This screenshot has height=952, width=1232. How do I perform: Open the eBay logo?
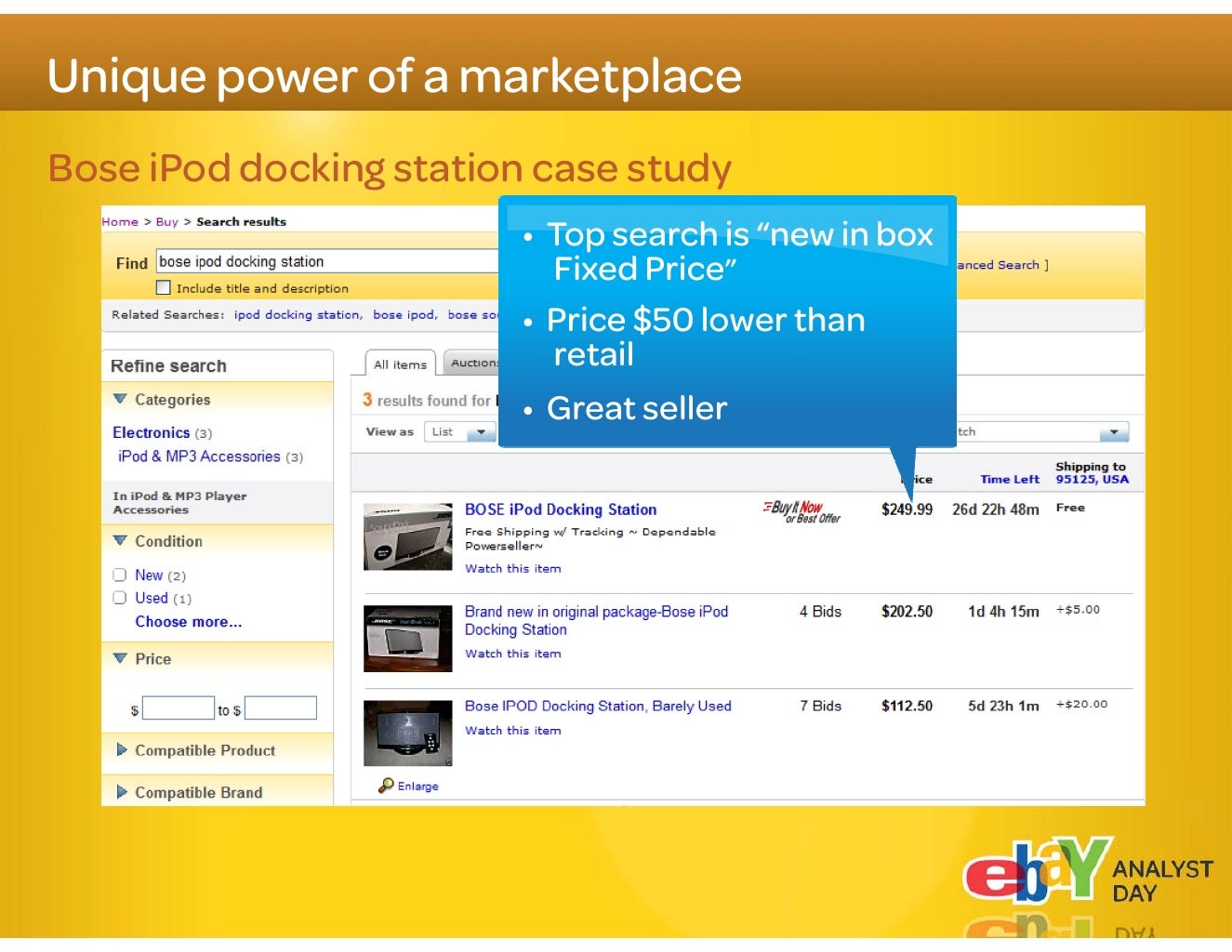coord(1037,871)
